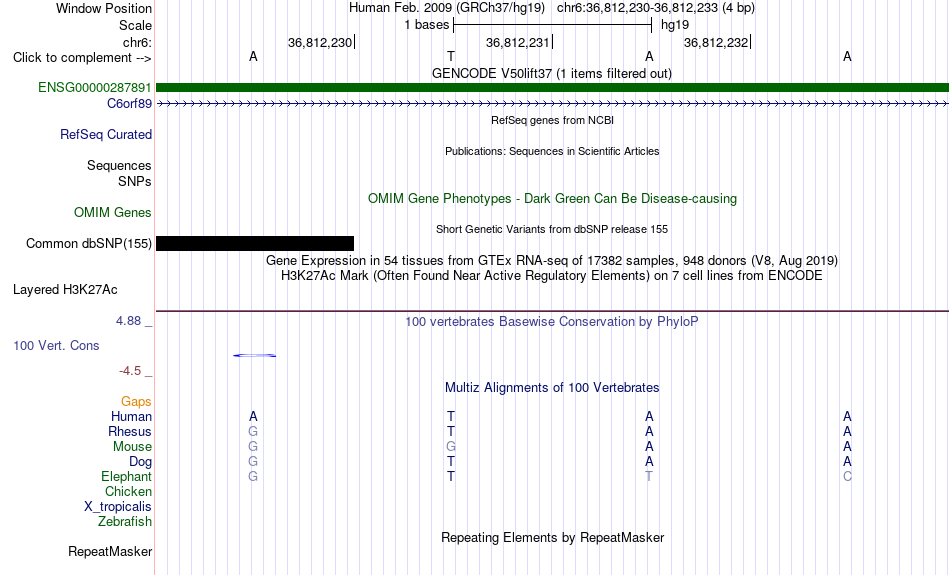
Task: Click the 4.88 PhyloP upper value
Action: [128, 321]
